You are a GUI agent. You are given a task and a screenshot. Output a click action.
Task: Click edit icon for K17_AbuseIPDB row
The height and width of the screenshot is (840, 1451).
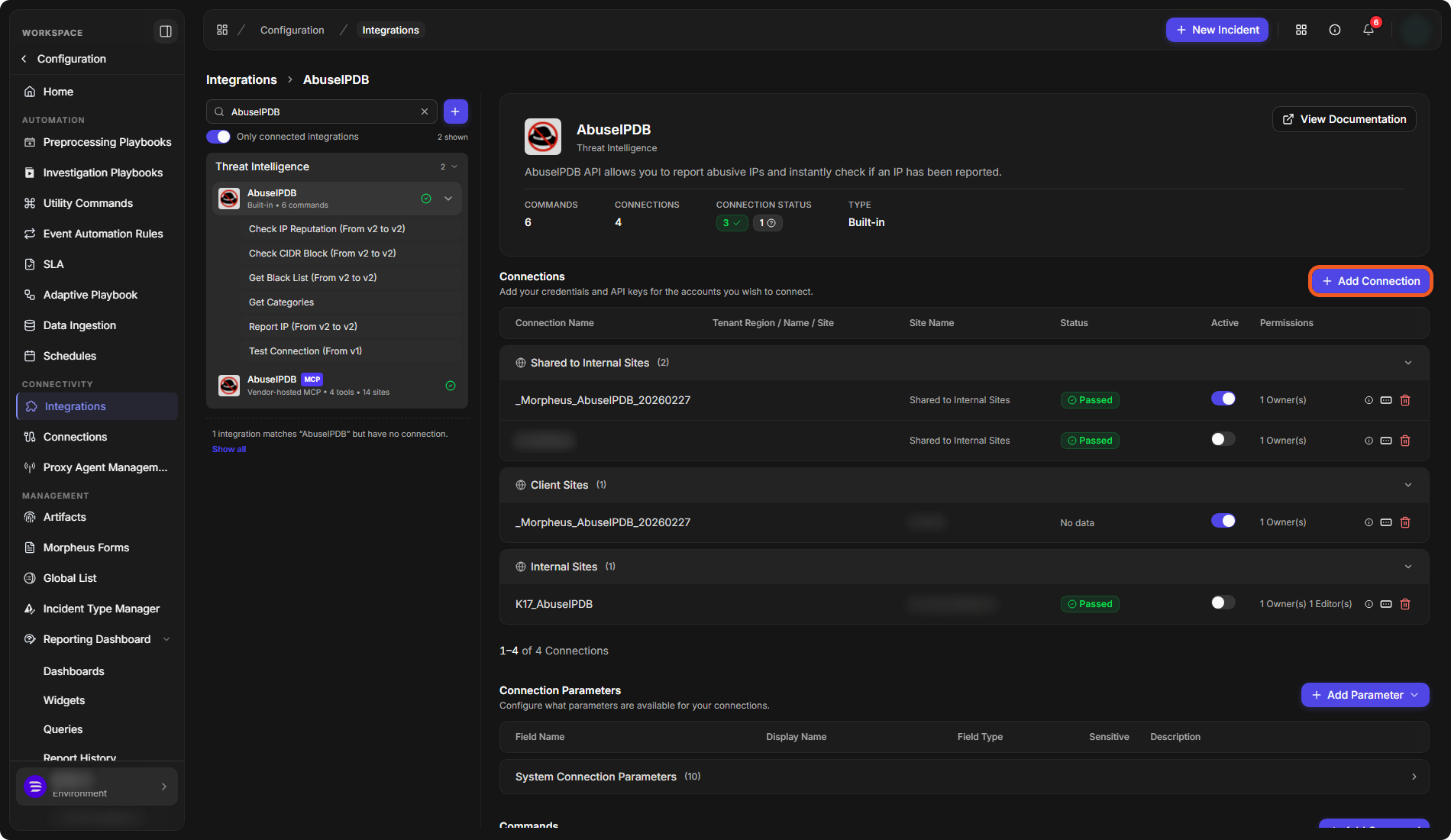click(x=1386, y=604)
